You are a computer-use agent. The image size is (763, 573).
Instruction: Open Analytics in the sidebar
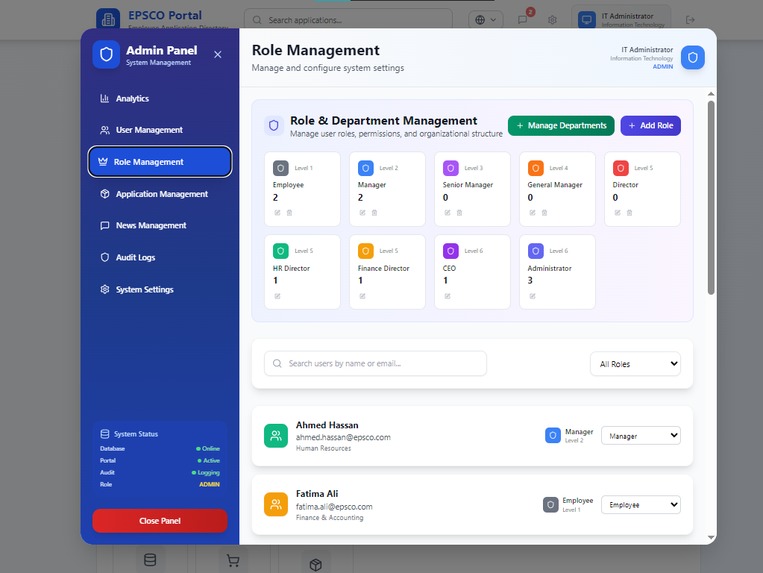pyautogui.click(x=160, y=99)
